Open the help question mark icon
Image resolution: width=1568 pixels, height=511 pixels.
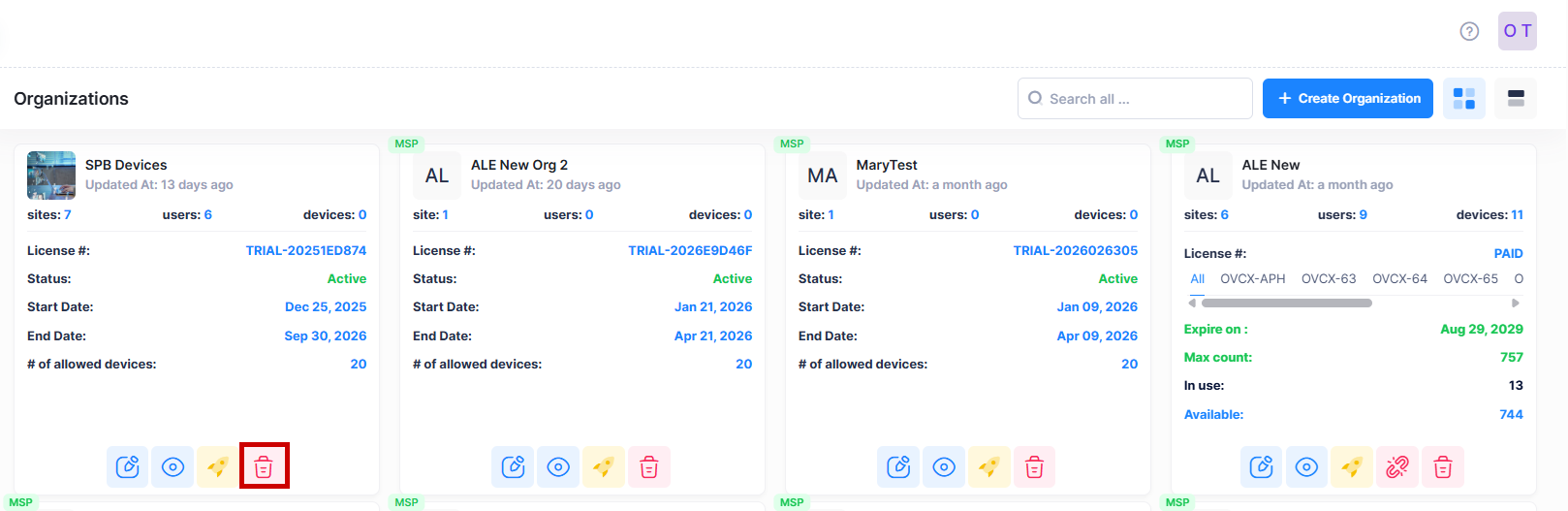pyautogui.click(x=1469, y=31)
